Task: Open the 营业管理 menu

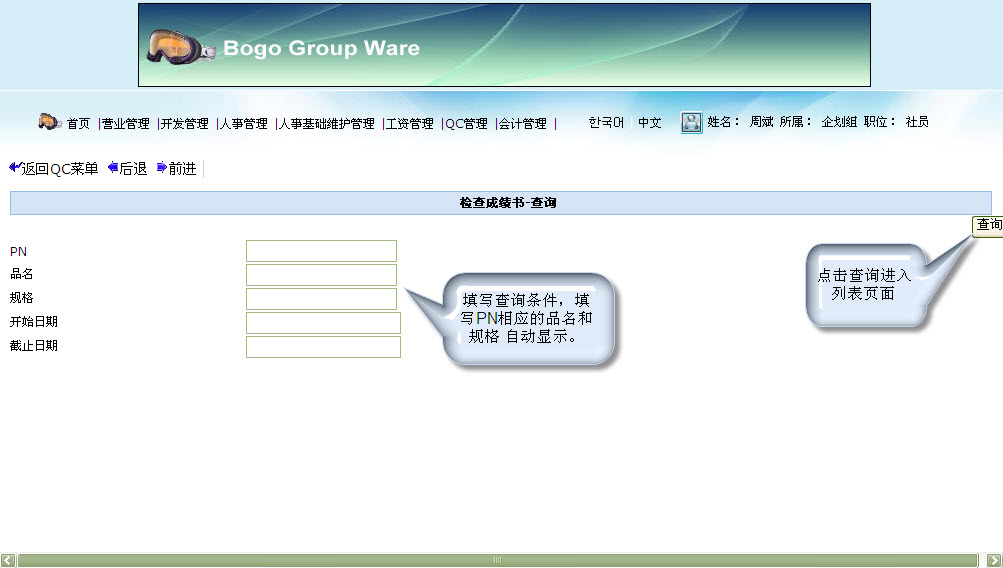Action: 125,123
